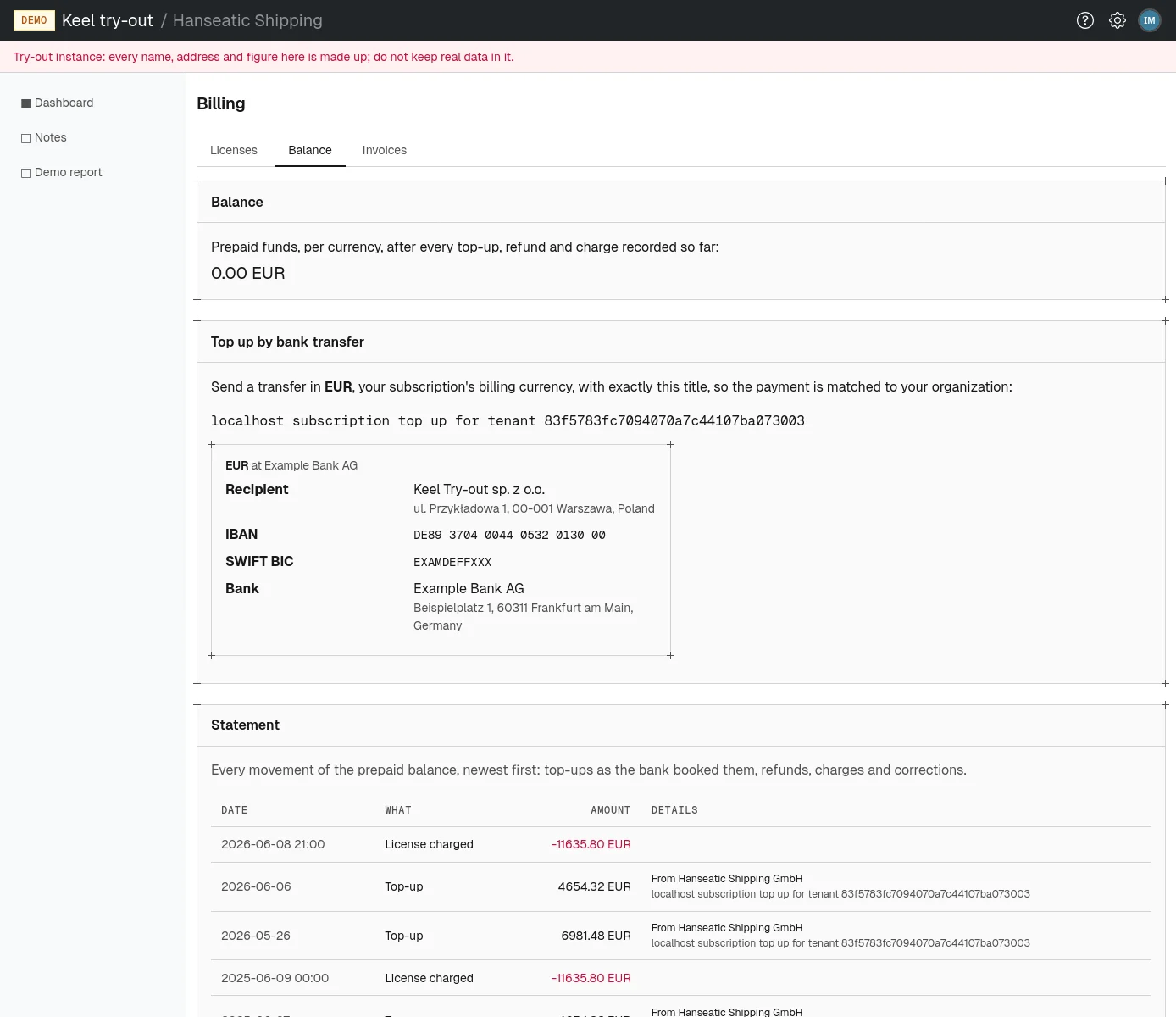Go to Dashboard in the sidebar
This screenshot has width=1176, height=1017.
[x=64, y=103]
